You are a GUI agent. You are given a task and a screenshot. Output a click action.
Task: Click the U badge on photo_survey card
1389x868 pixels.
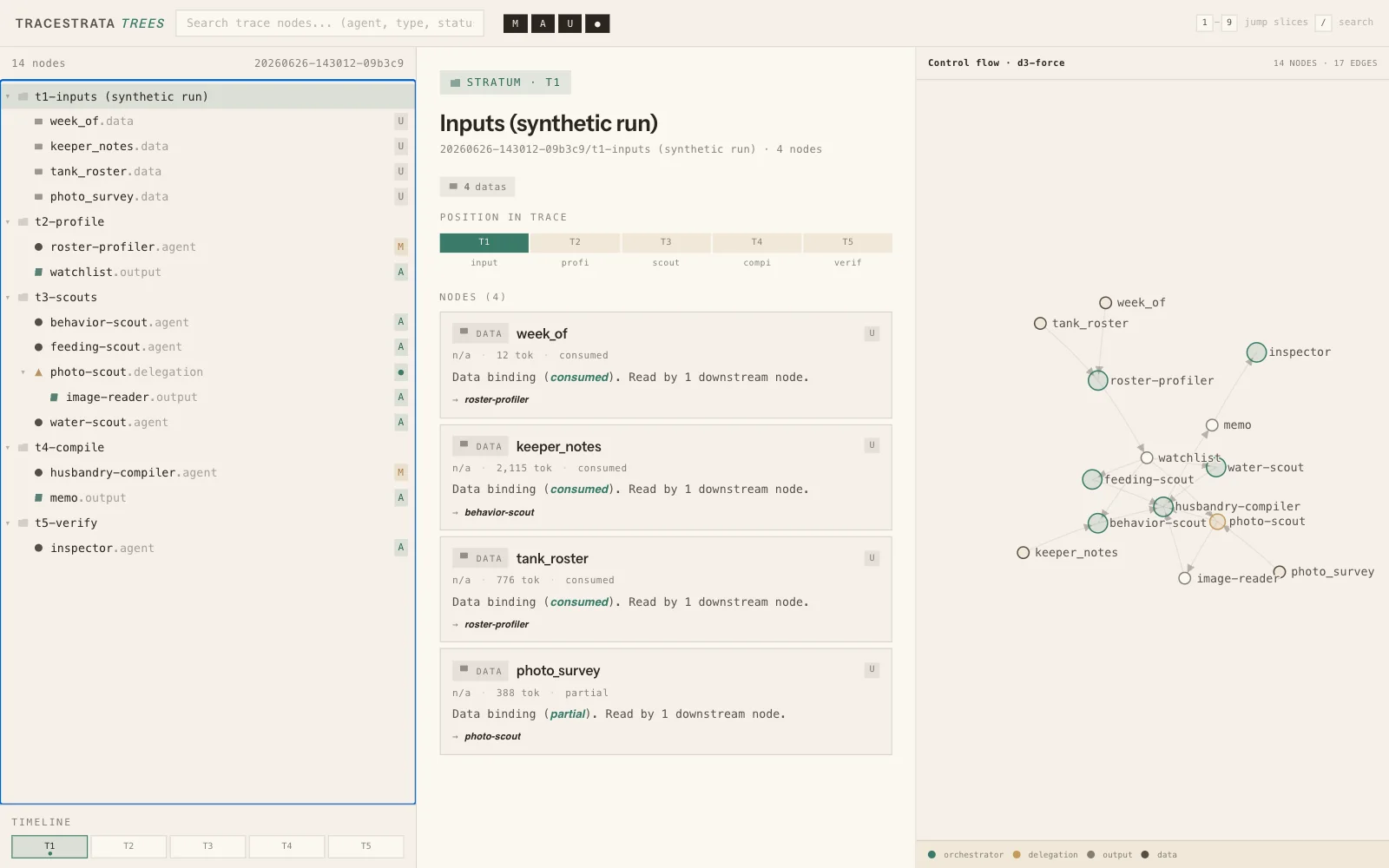[872, 670]
